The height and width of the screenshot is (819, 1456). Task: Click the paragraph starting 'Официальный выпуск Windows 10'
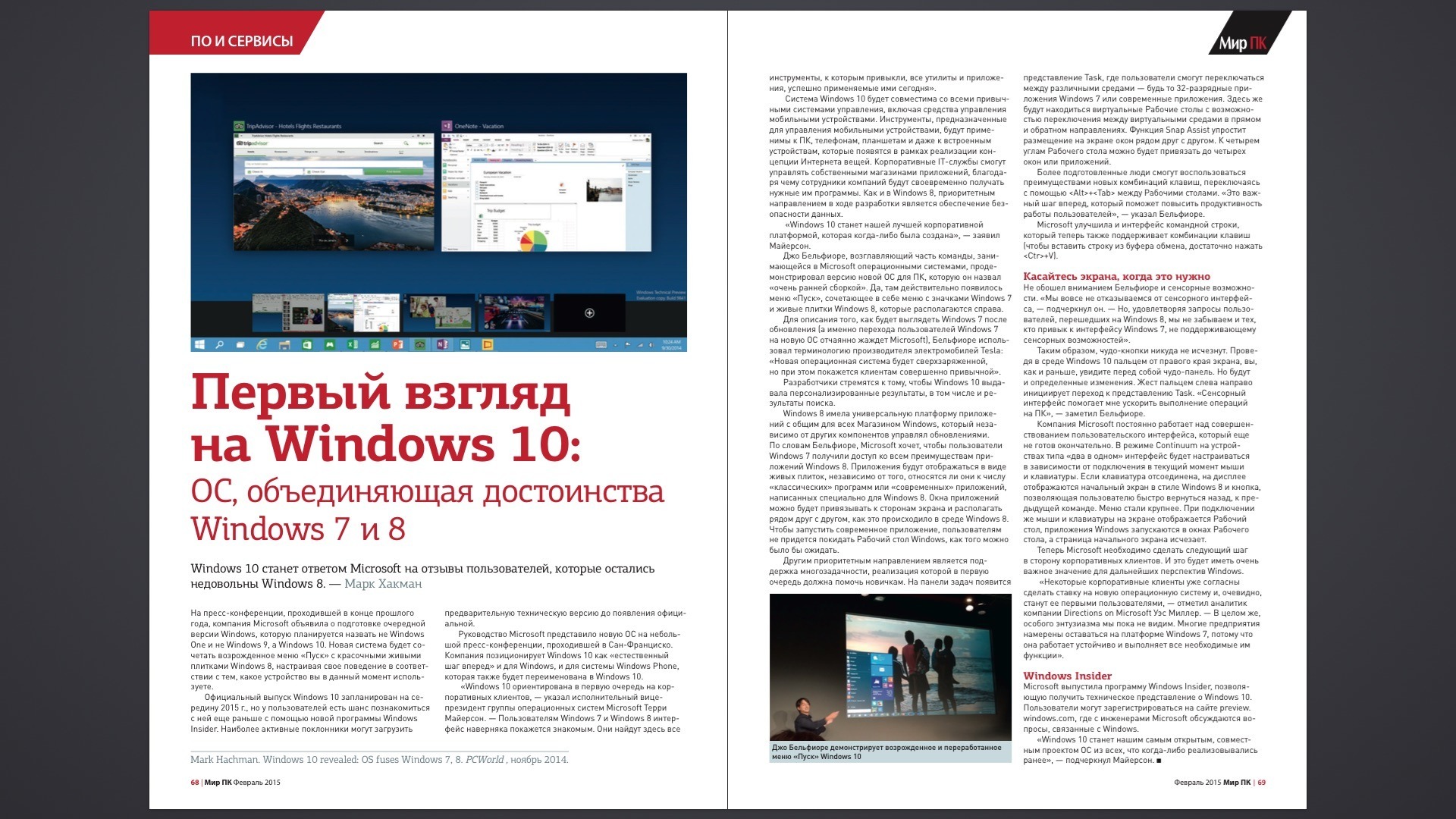point(309,713)
